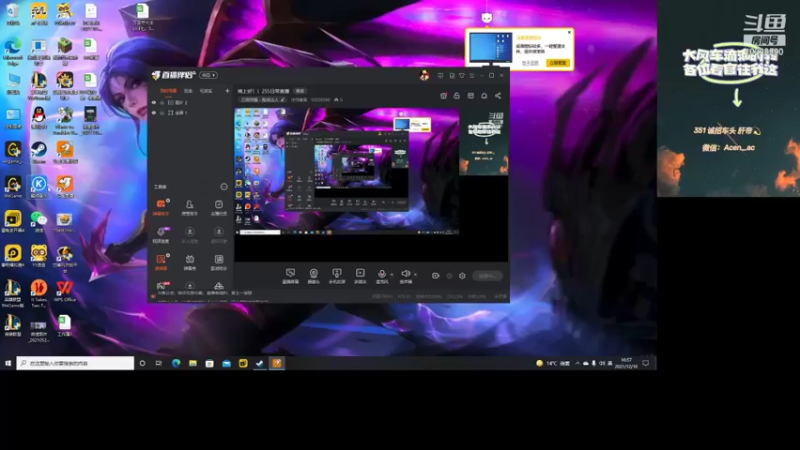
Task: Toggle the pill switch beside the app logo
Action: 208,76
